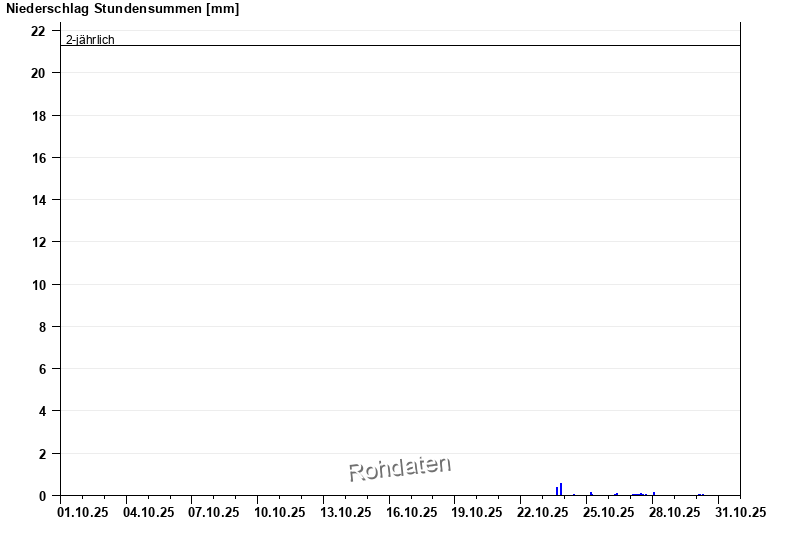
Task: Click the date label 10.10.25
Action: coord(280,512)
